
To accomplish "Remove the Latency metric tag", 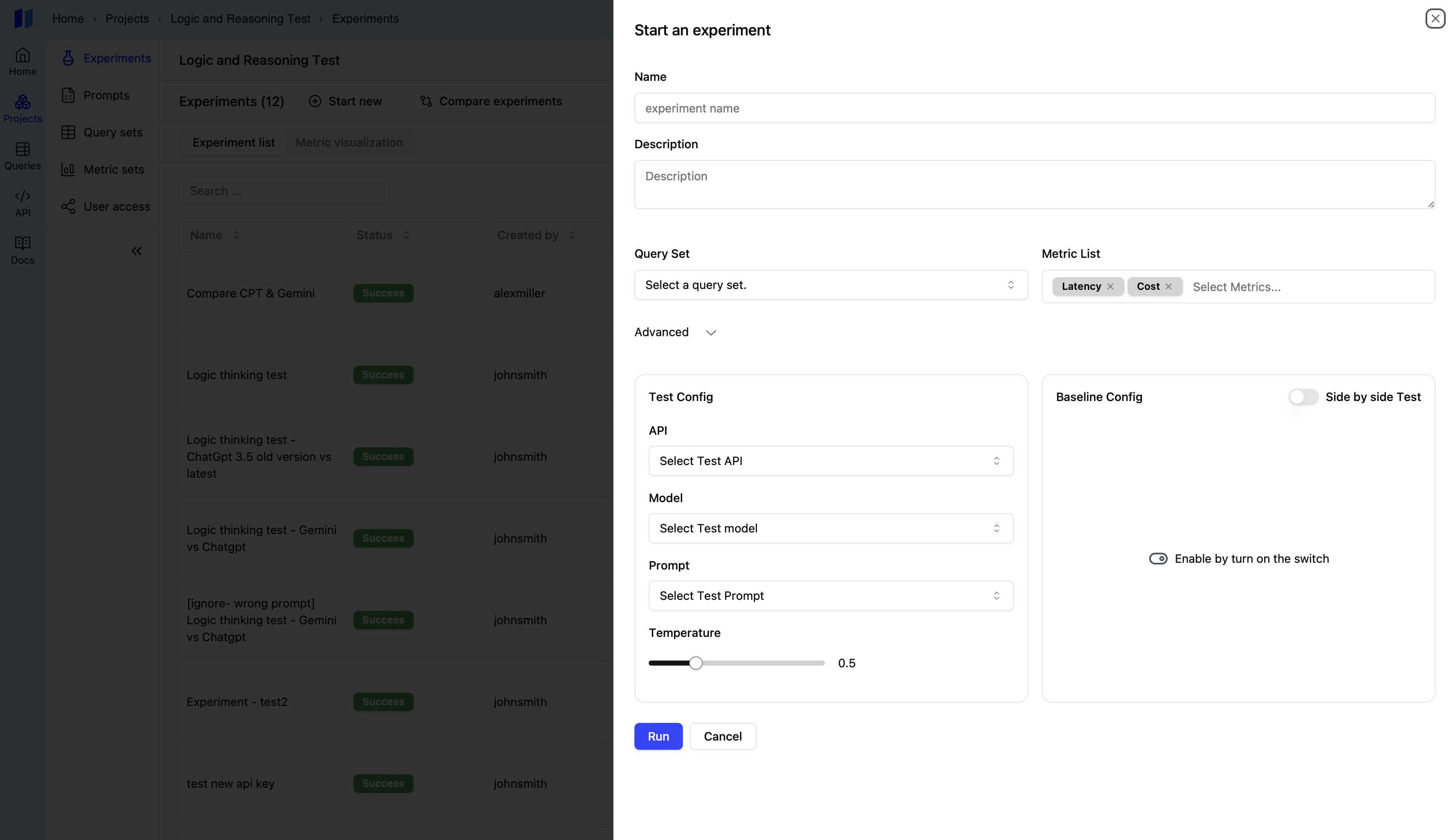I will coord(1110,287).
